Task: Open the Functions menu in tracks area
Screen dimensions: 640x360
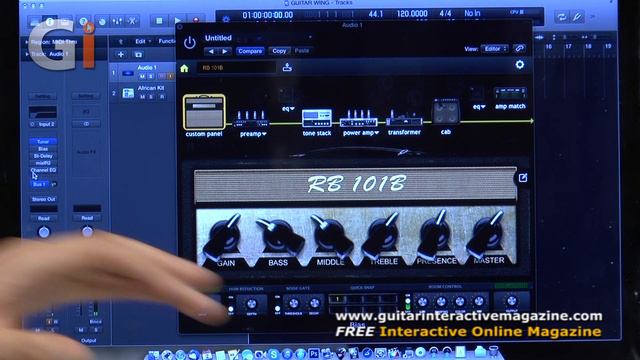Action: [x=167, y=41]
